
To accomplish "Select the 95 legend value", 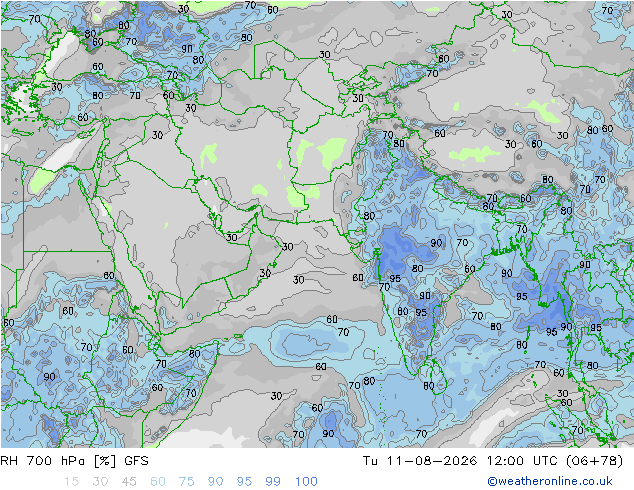I will point(244,482).
